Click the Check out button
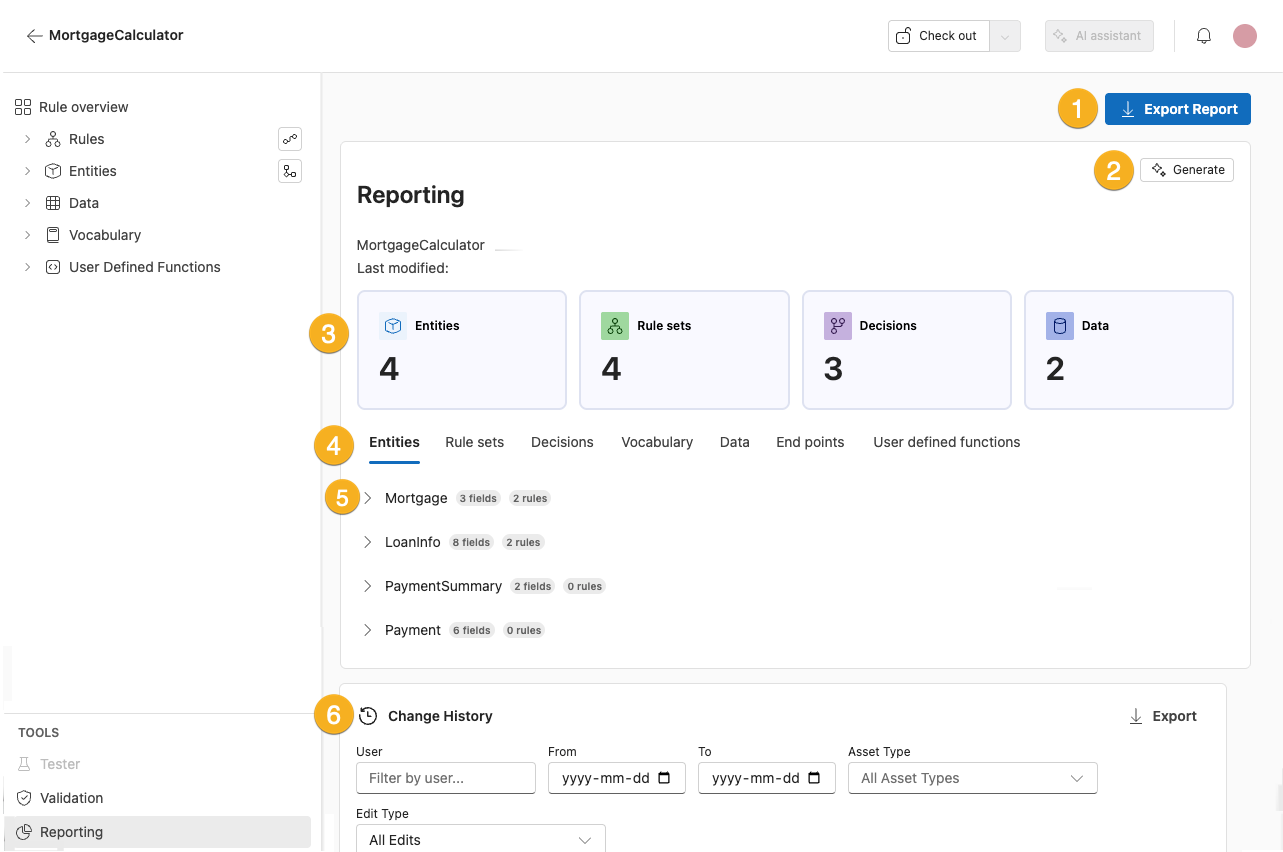Viewport: 1283px width, 852px height. [x=938, y=36]
